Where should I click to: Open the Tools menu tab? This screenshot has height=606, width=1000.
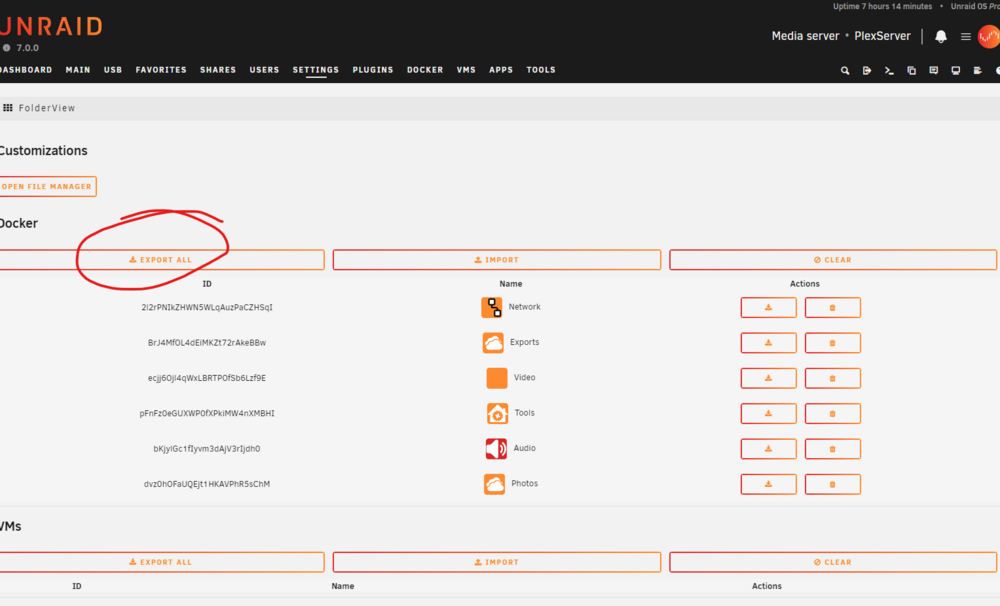click(541, 70)
